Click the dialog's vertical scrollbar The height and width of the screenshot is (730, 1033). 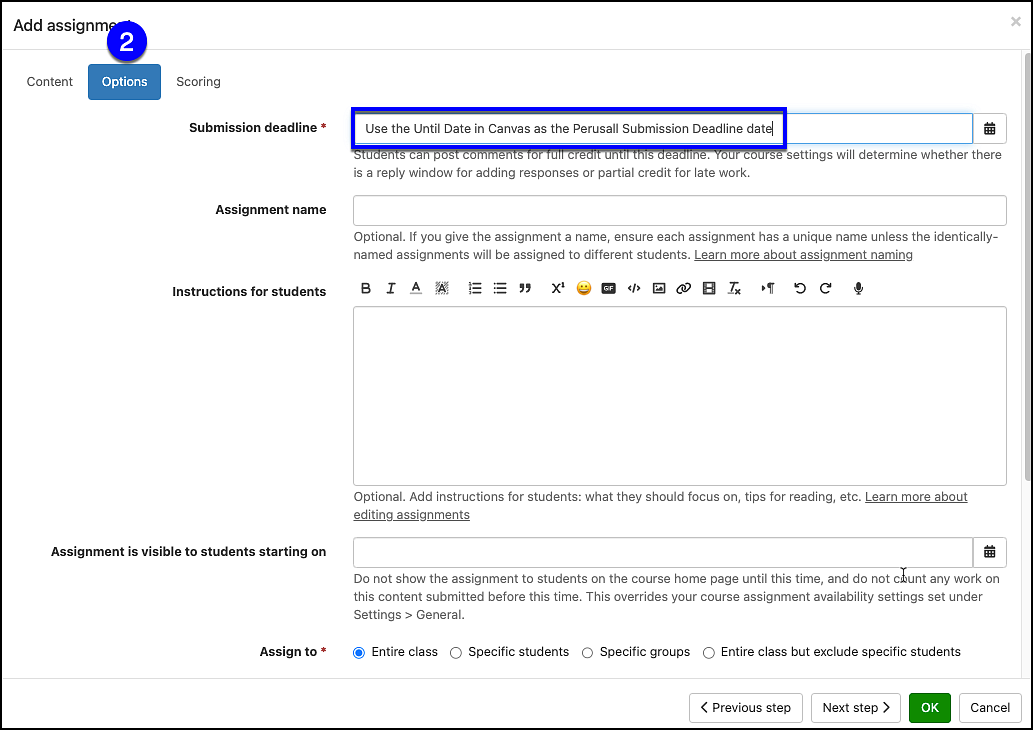[x=1028, y=267]
